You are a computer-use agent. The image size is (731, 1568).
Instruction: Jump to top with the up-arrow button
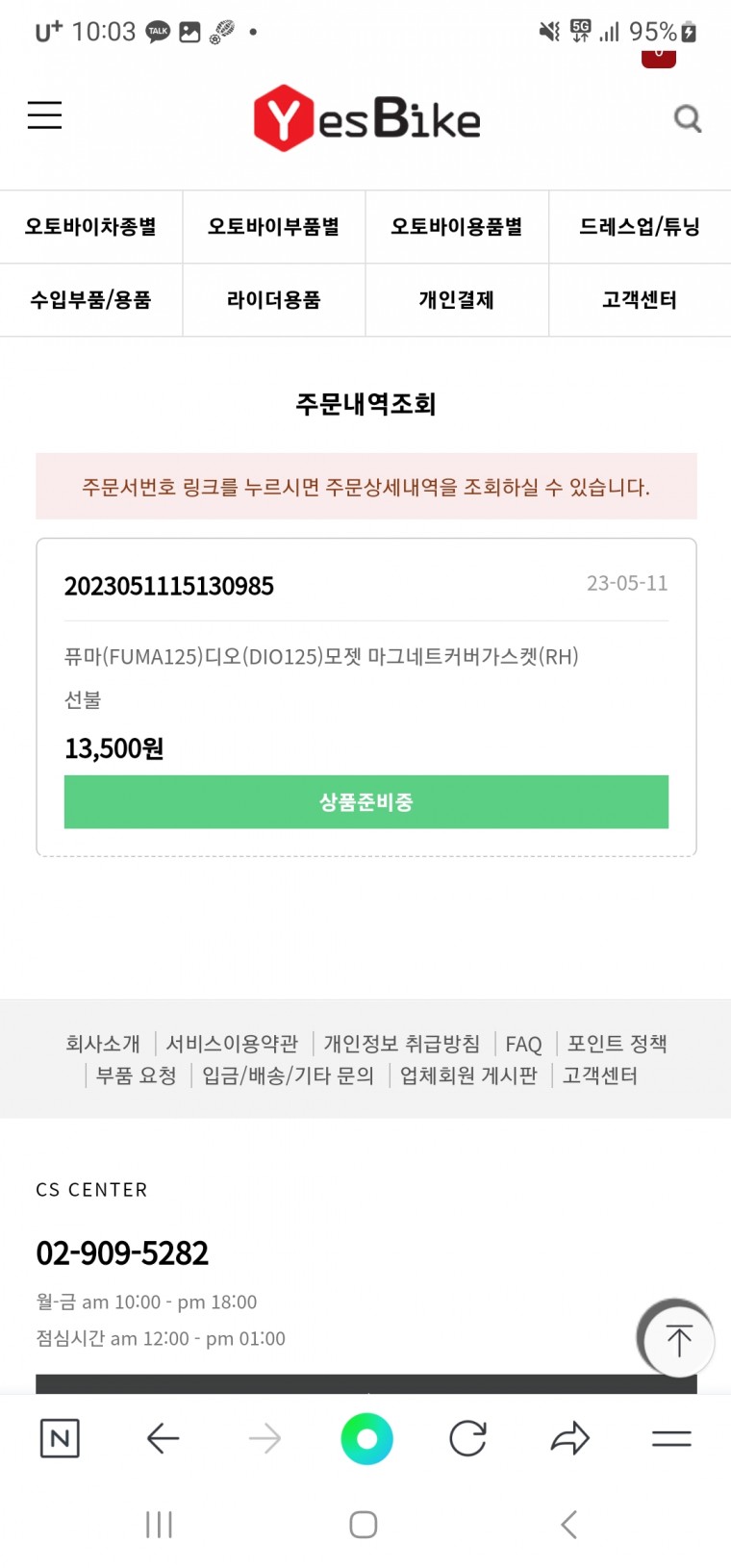678,1340
